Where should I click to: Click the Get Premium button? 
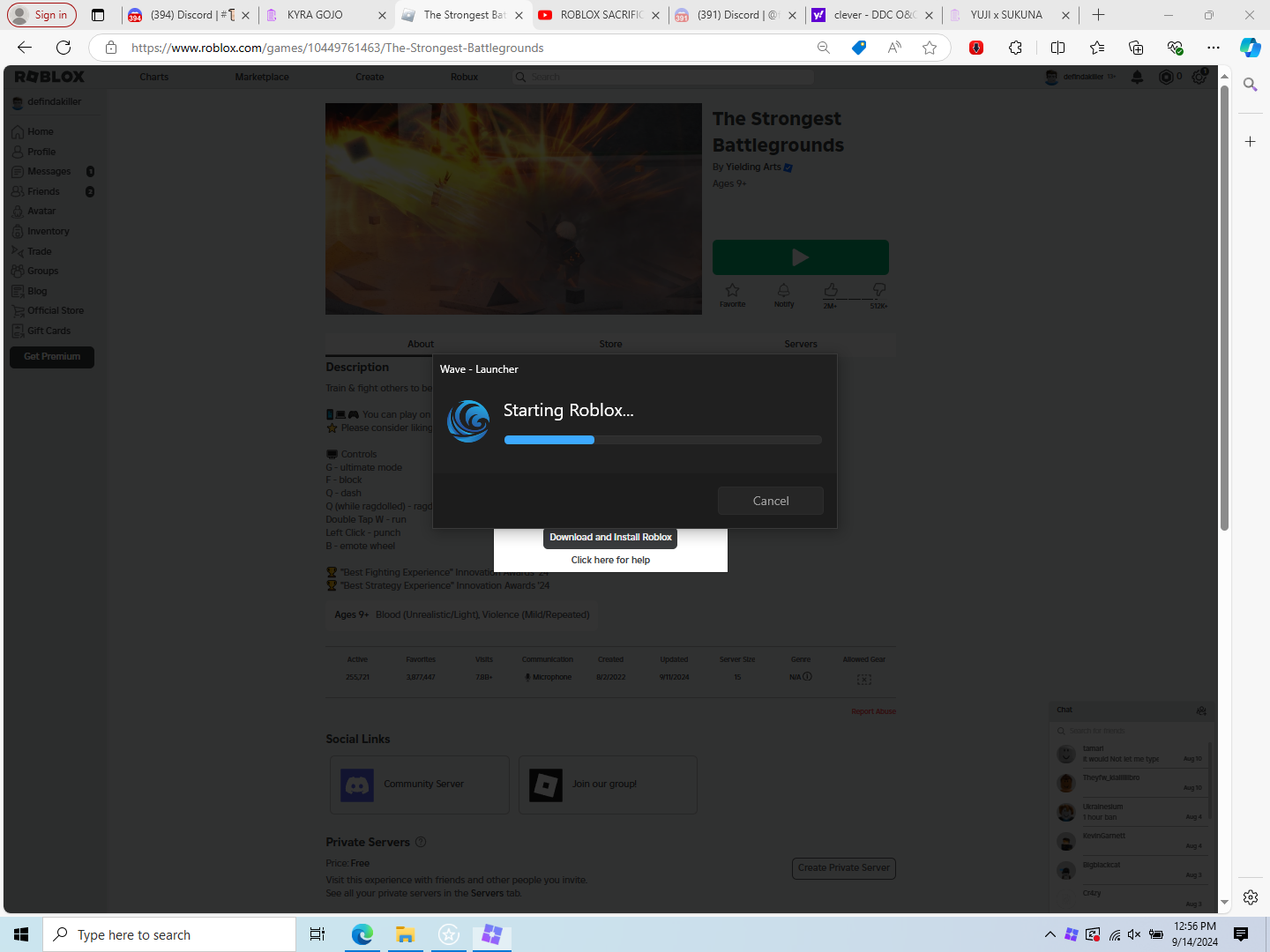click(52, 356)
